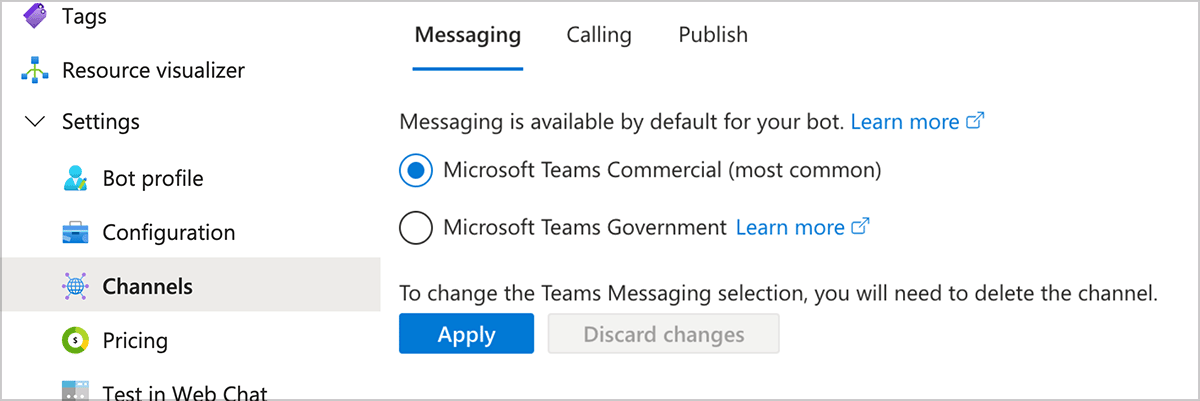1200x401 pixels.
Task: Click the green Pricing icon
Action: coord(76,341)
